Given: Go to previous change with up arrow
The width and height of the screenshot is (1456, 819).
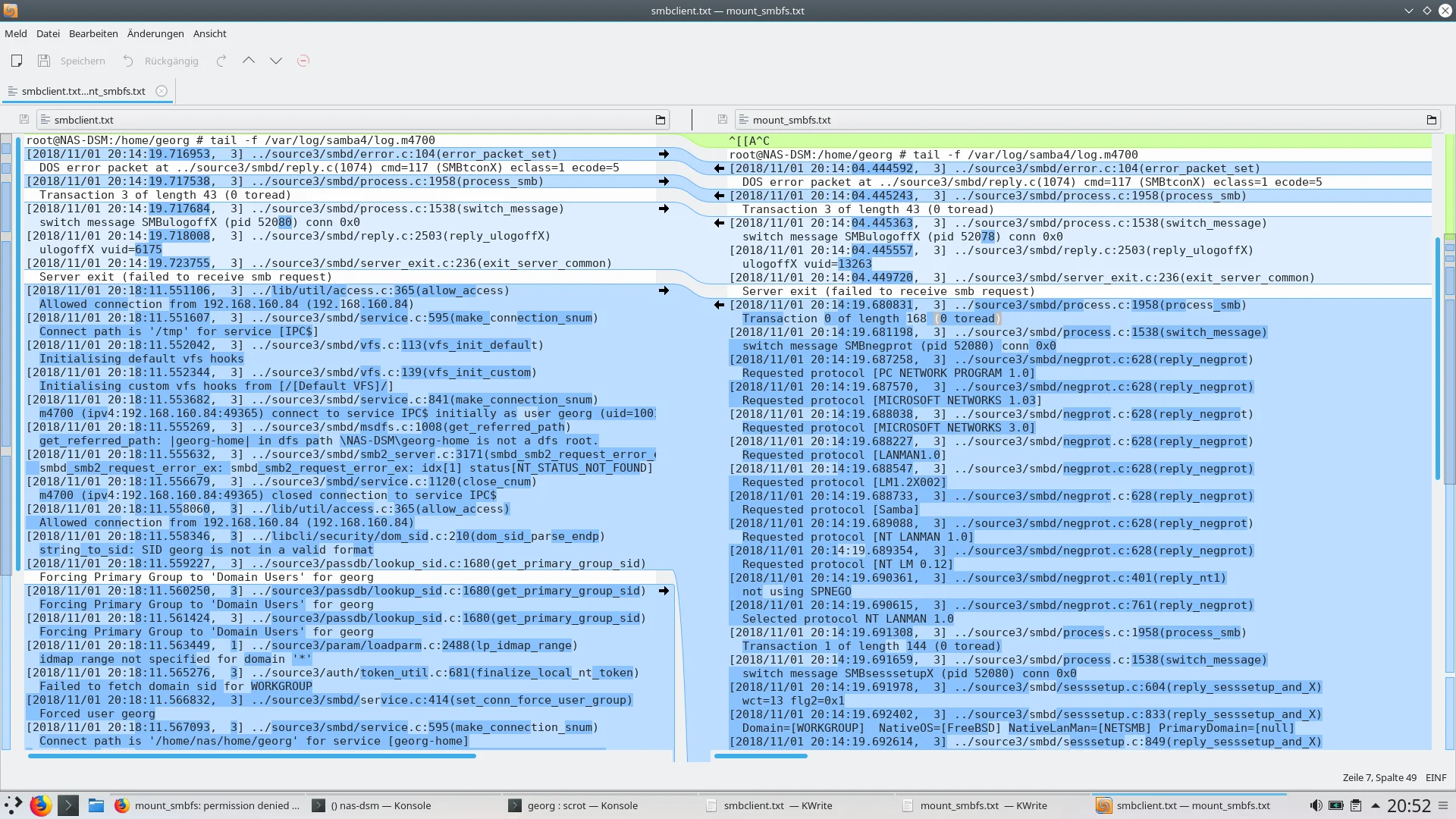Looking at the screenshot, I should coord(249,61).
